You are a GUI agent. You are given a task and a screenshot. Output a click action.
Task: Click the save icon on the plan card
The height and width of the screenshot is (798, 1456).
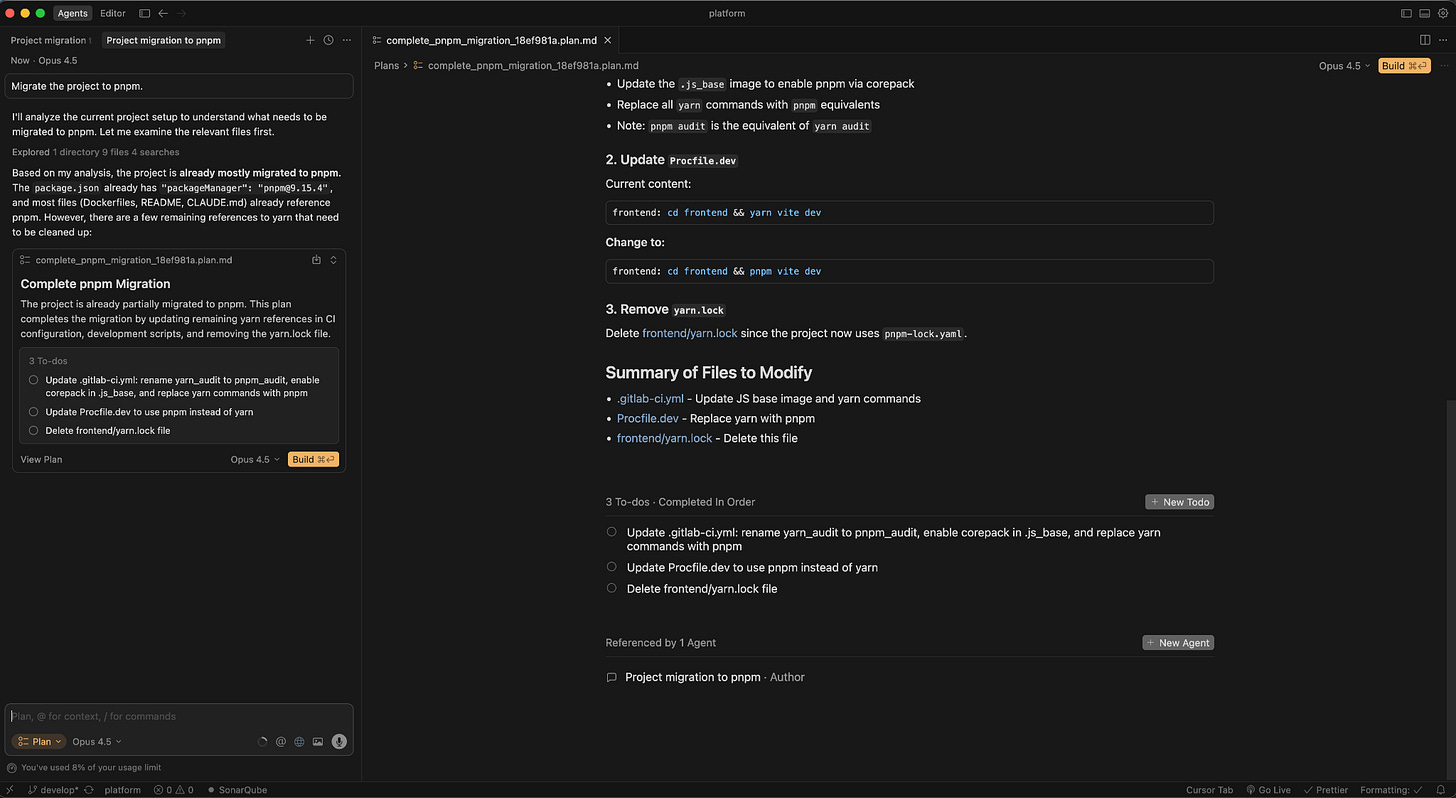(316, 260)
